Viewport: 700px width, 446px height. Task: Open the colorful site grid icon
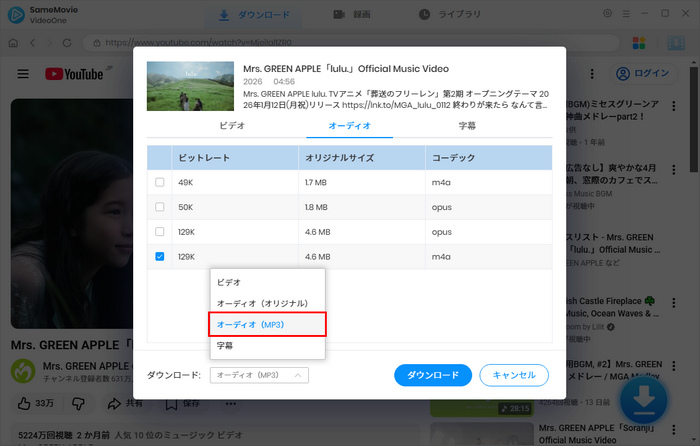click(639, 43)
